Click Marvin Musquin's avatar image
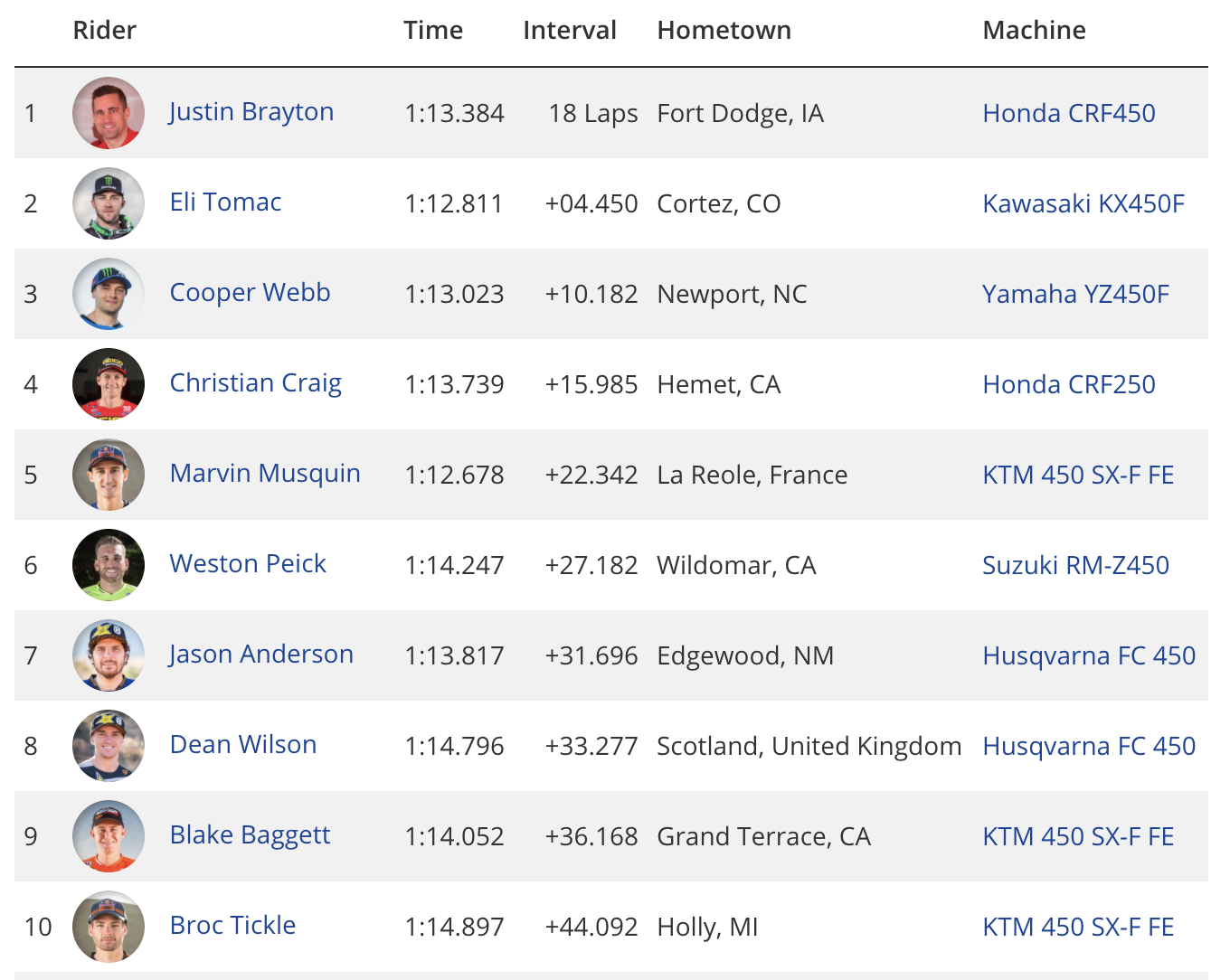The image size is (1230, 980). click(x=109, y=475)
